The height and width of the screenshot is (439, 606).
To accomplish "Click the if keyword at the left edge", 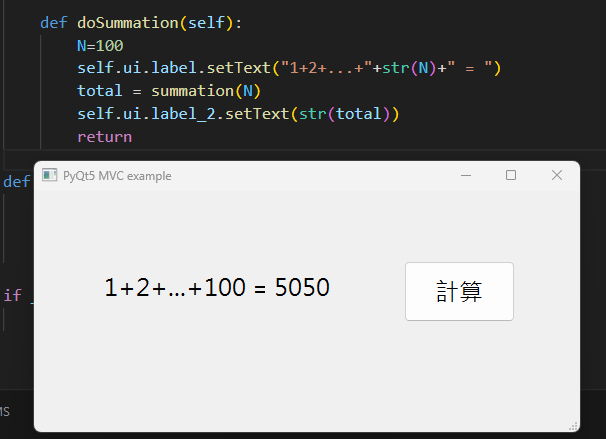I will pyautogui.click(x=12, y=295).
